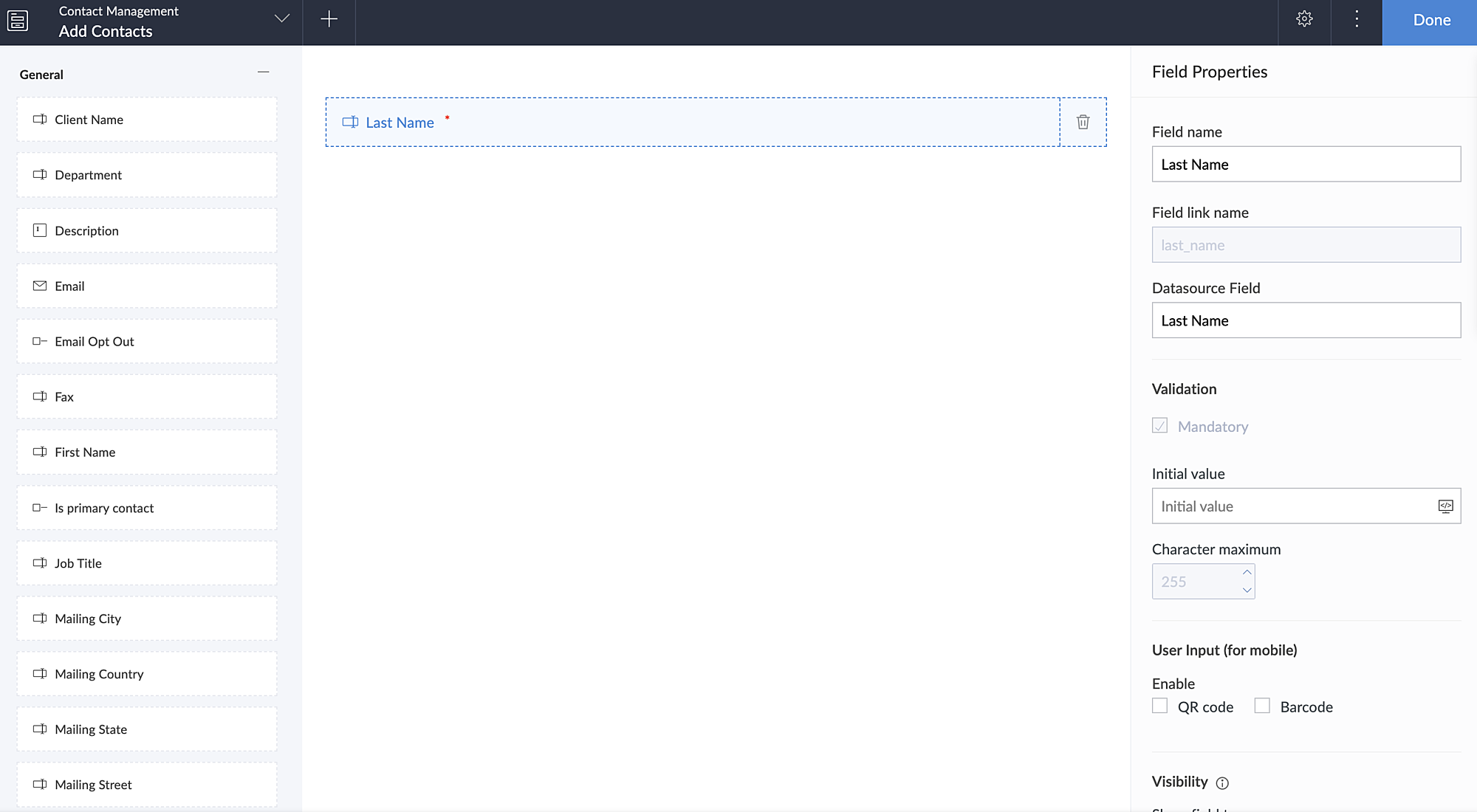1477x812 pixels.
Task: Open the settings gear icon
Action: (x=1304, y=20)
